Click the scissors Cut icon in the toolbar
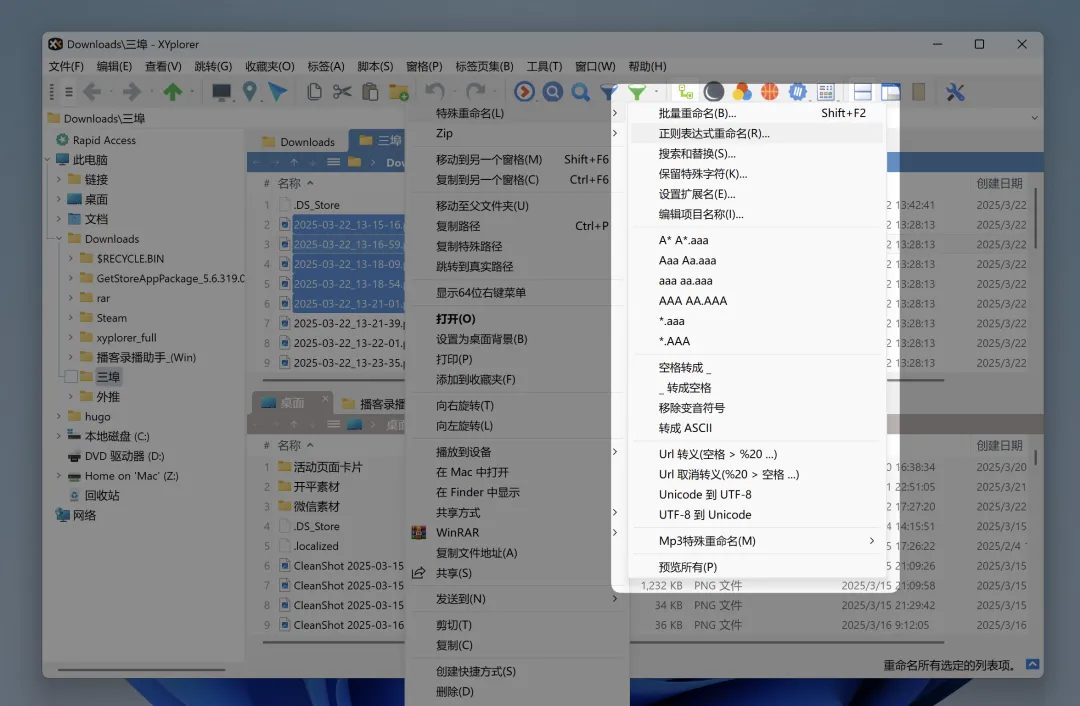Screen dimensions: 1080x706 pyautogui.click(x=342, y=91)
